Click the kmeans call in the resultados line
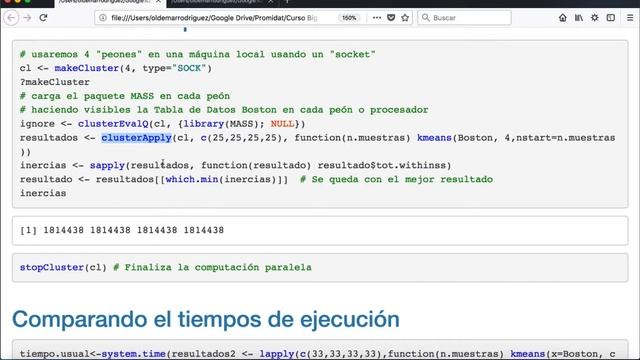Image resolution: width=640 pixels, height=360 pixels. click(434, 138)
